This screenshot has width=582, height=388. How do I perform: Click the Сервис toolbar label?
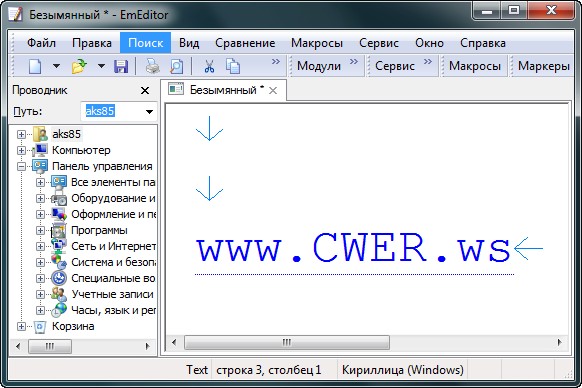[395, 66]
